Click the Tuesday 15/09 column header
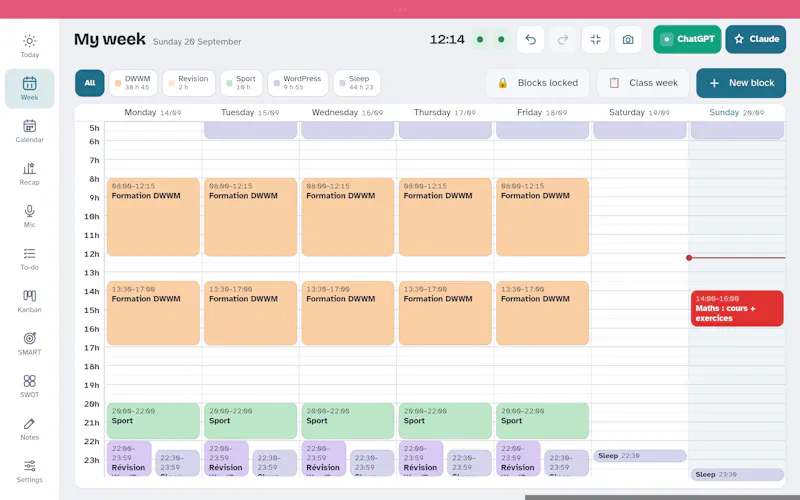Image resolution: width=800 pixels, height=500 pixels. [250, 112]
